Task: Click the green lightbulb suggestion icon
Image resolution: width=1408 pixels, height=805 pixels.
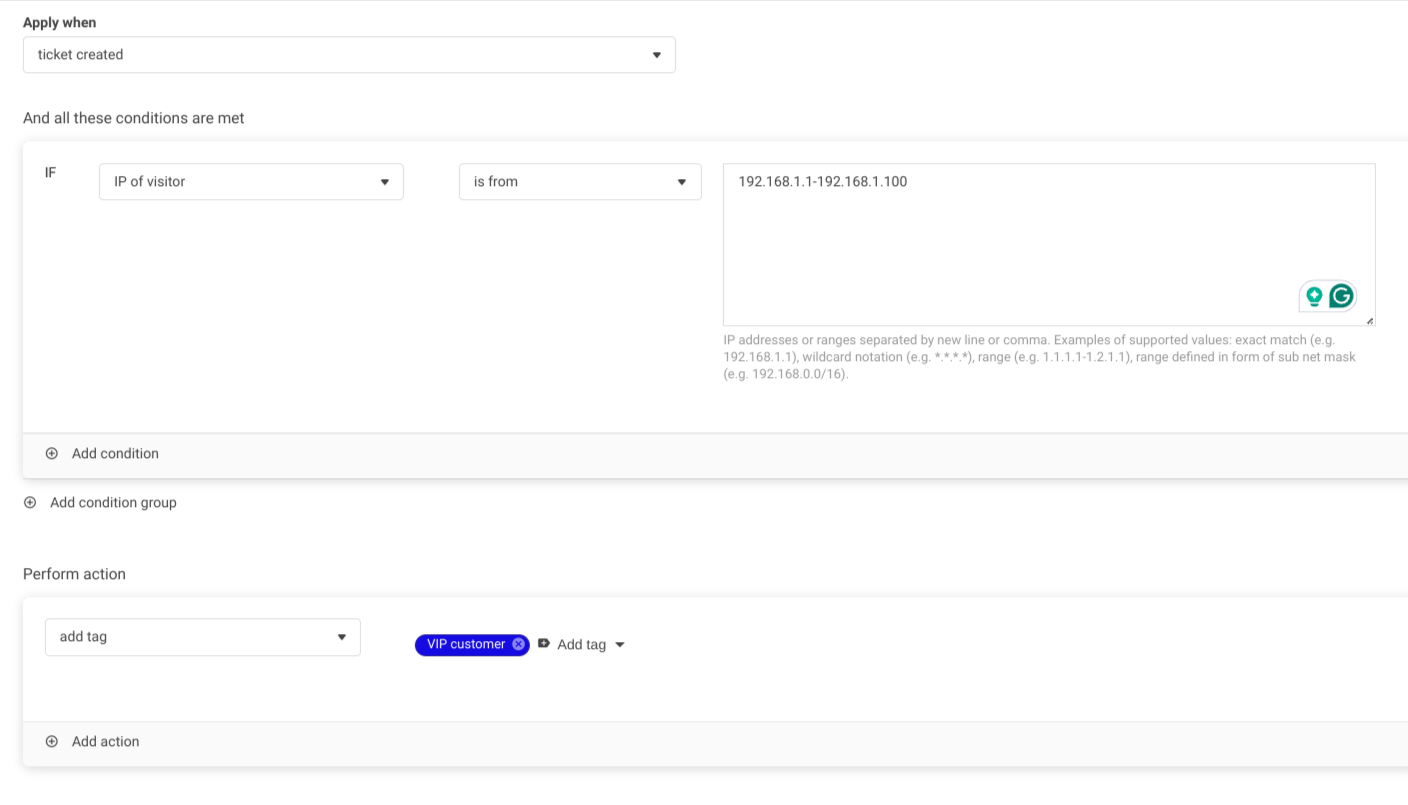Action: [1314, 296]
